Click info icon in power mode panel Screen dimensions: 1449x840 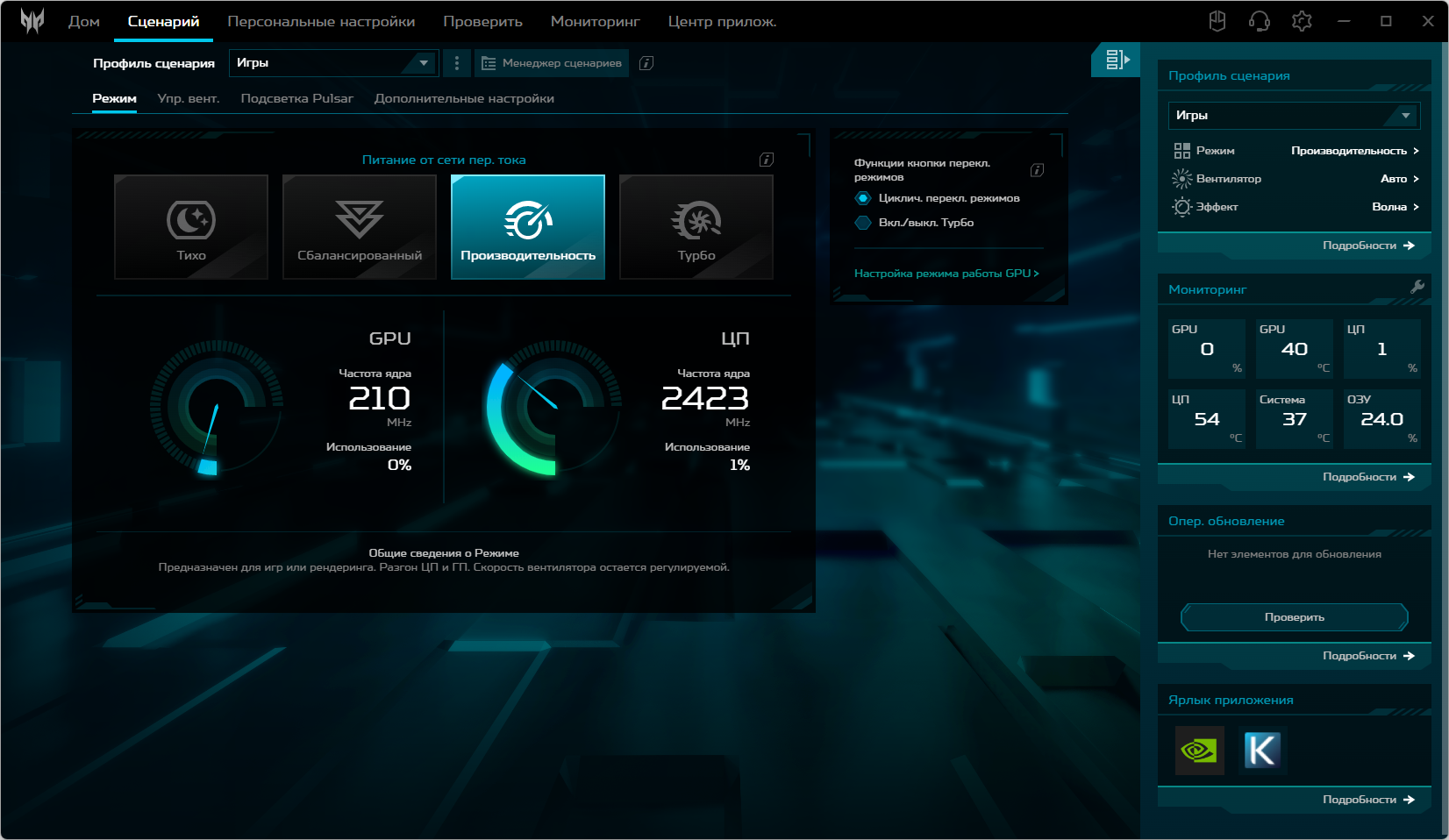click(767, 160)
